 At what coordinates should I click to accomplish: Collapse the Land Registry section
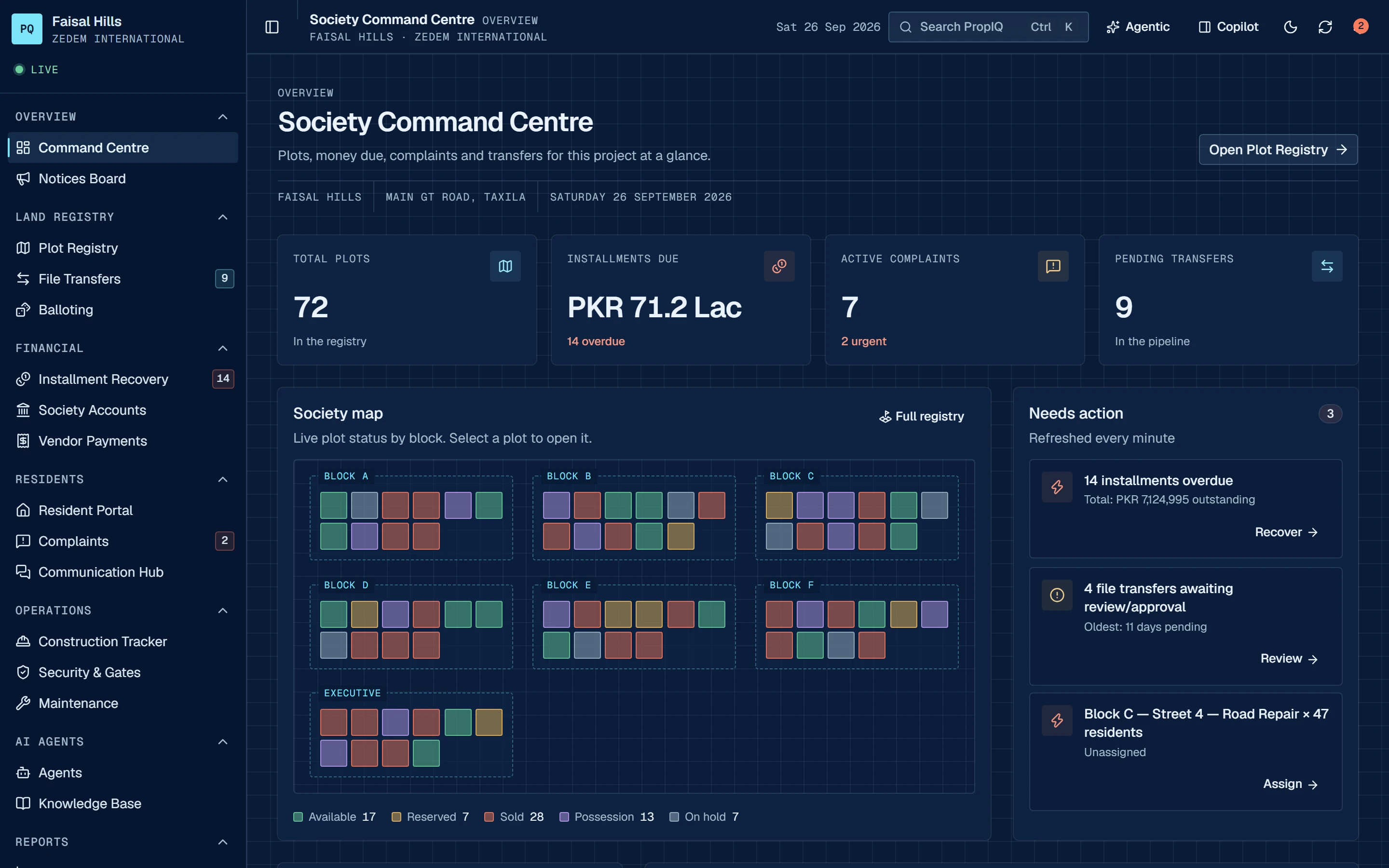tap(223, 217)
